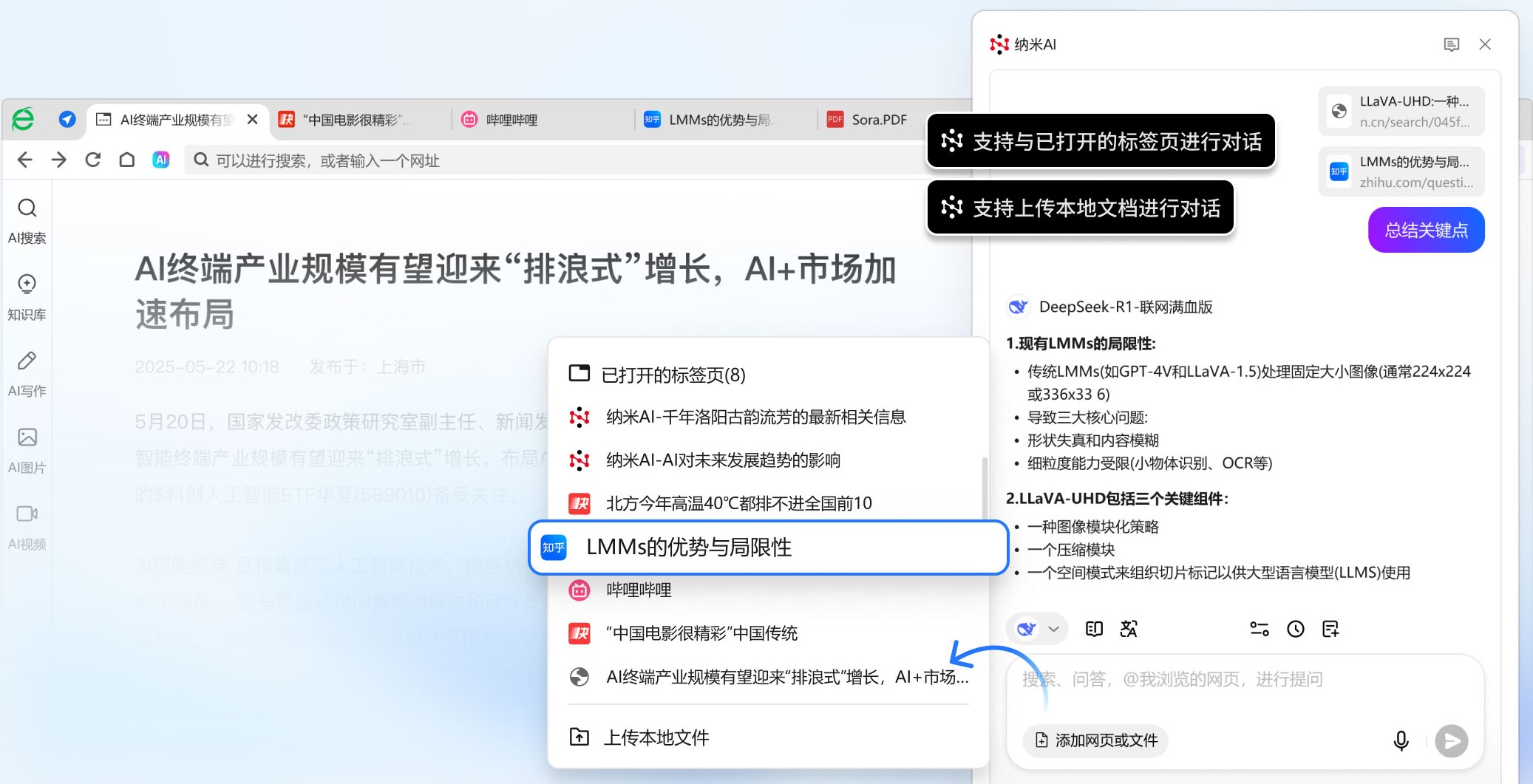Open the AI视频 tool
This screenshot has height=784, width=1533.
pyautogui.click(x=27, y=526)
